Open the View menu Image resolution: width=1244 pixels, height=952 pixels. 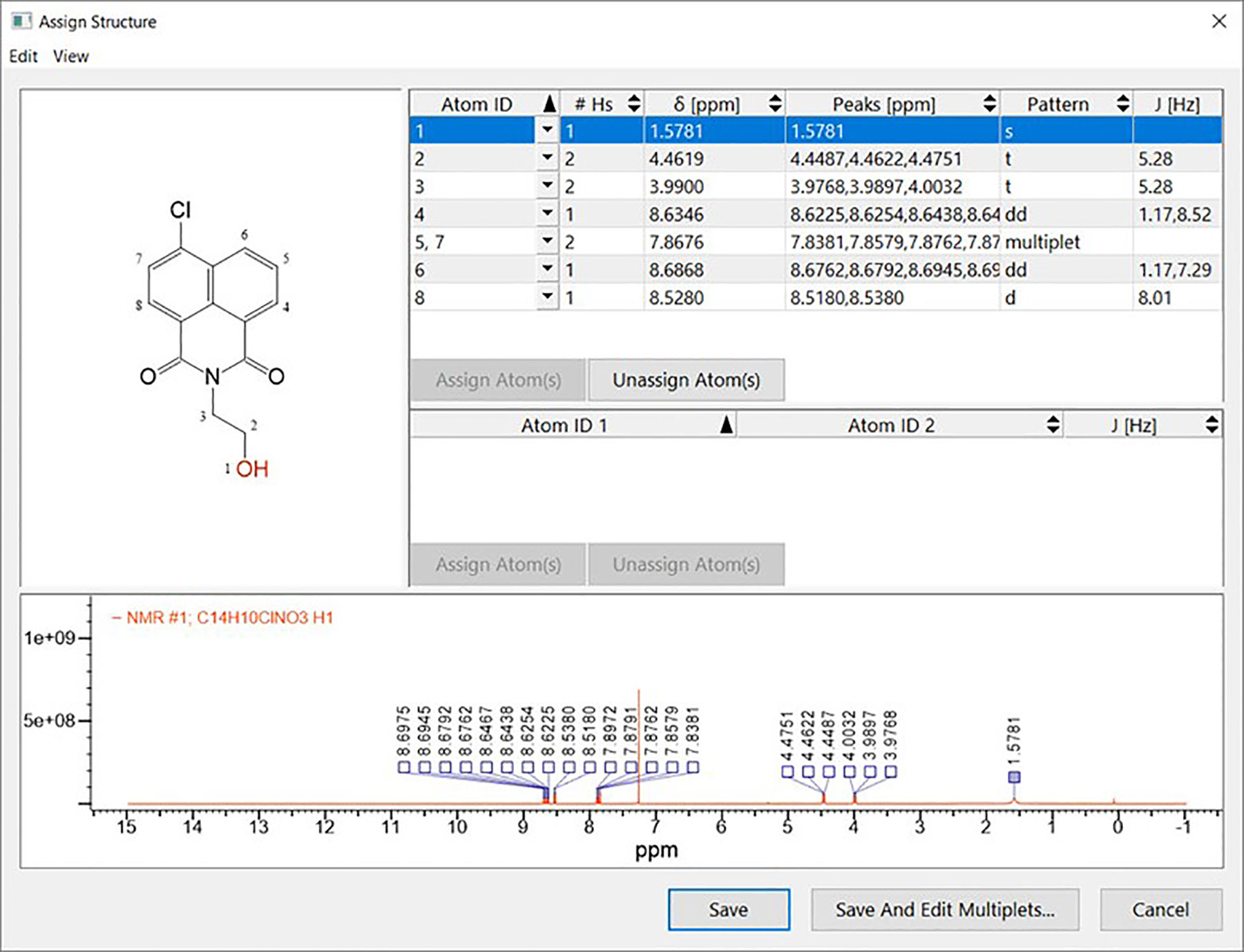point(70,56)
